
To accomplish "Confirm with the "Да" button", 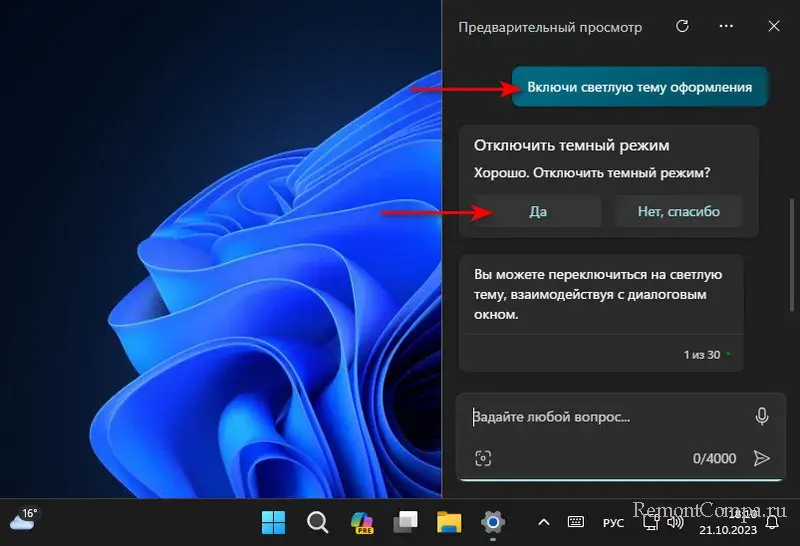I will (x=537, y=212).
